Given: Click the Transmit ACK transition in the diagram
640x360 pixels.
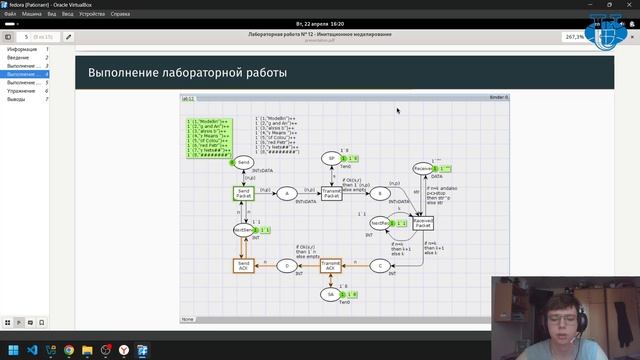Looking at the screenshot, I should [x=331, y=266].
